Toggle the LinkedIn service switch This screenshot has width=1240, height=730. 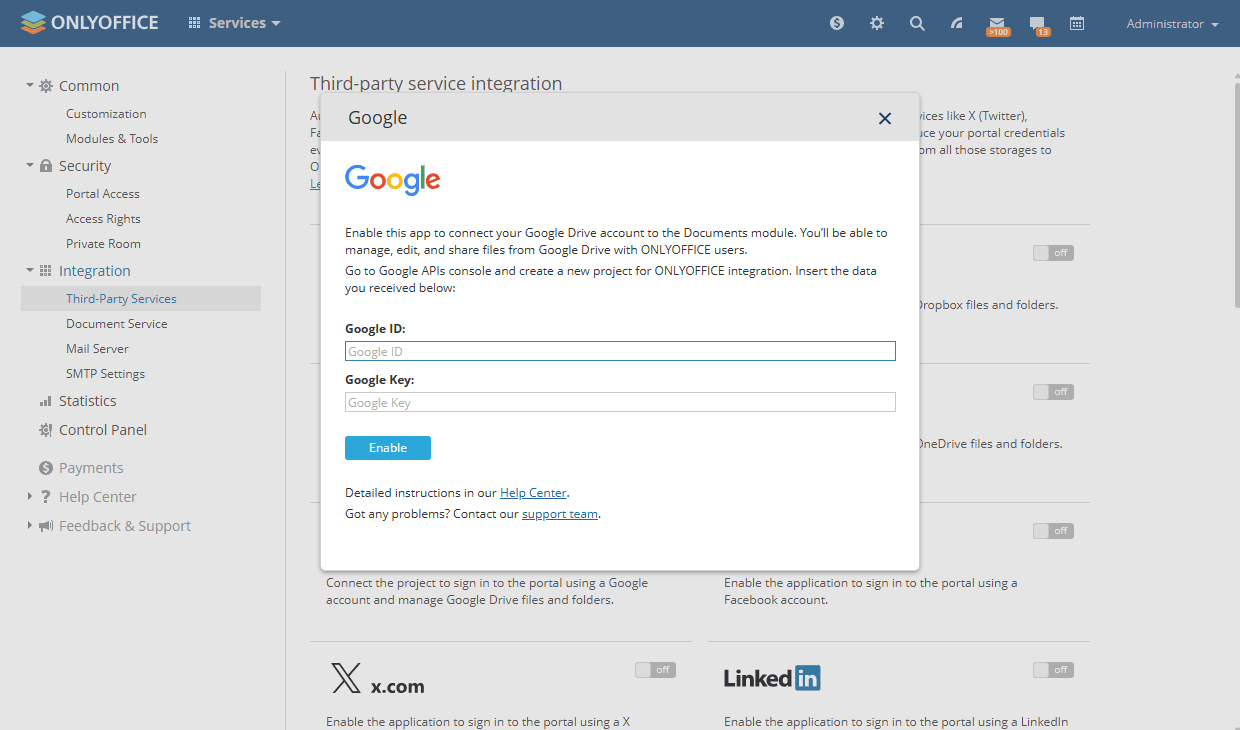coord(1053,670)
